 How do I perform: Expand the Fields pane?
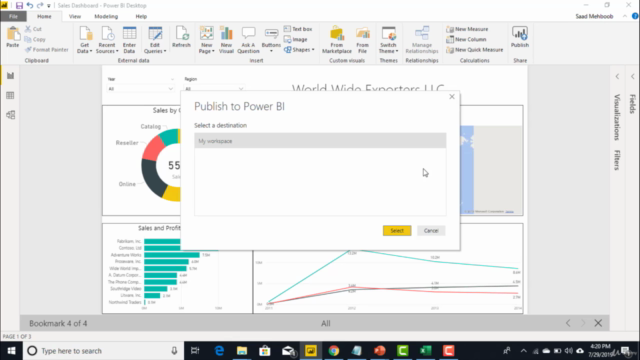632,104
